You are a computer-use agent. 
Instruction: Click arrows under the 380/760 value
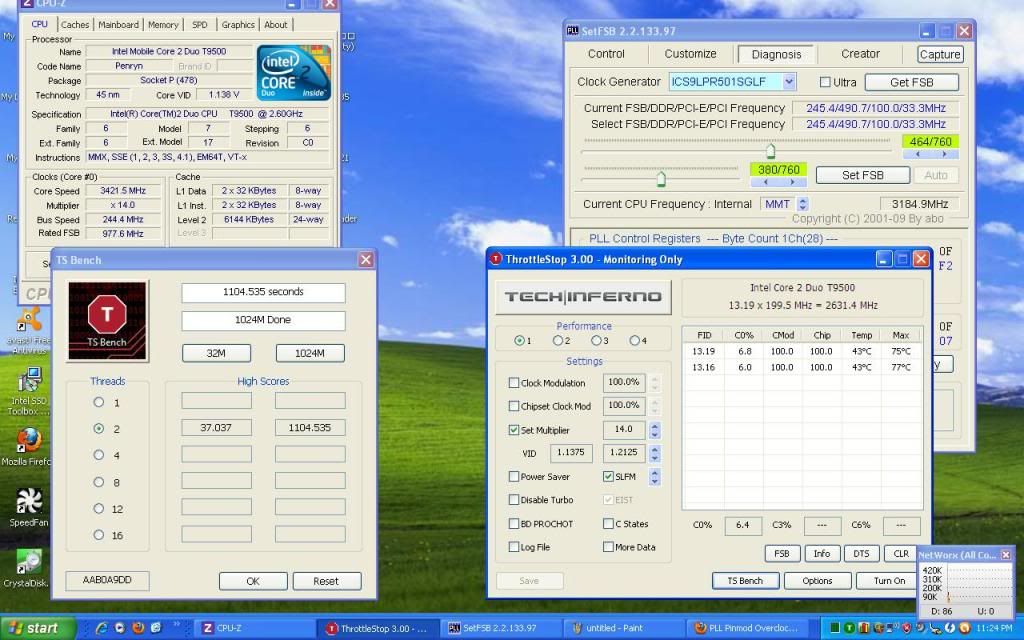coord(778,182)
